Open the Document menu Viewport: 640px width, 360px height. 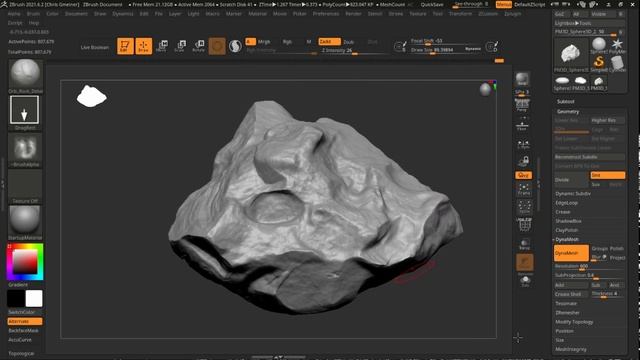click(x=76, y=13)
